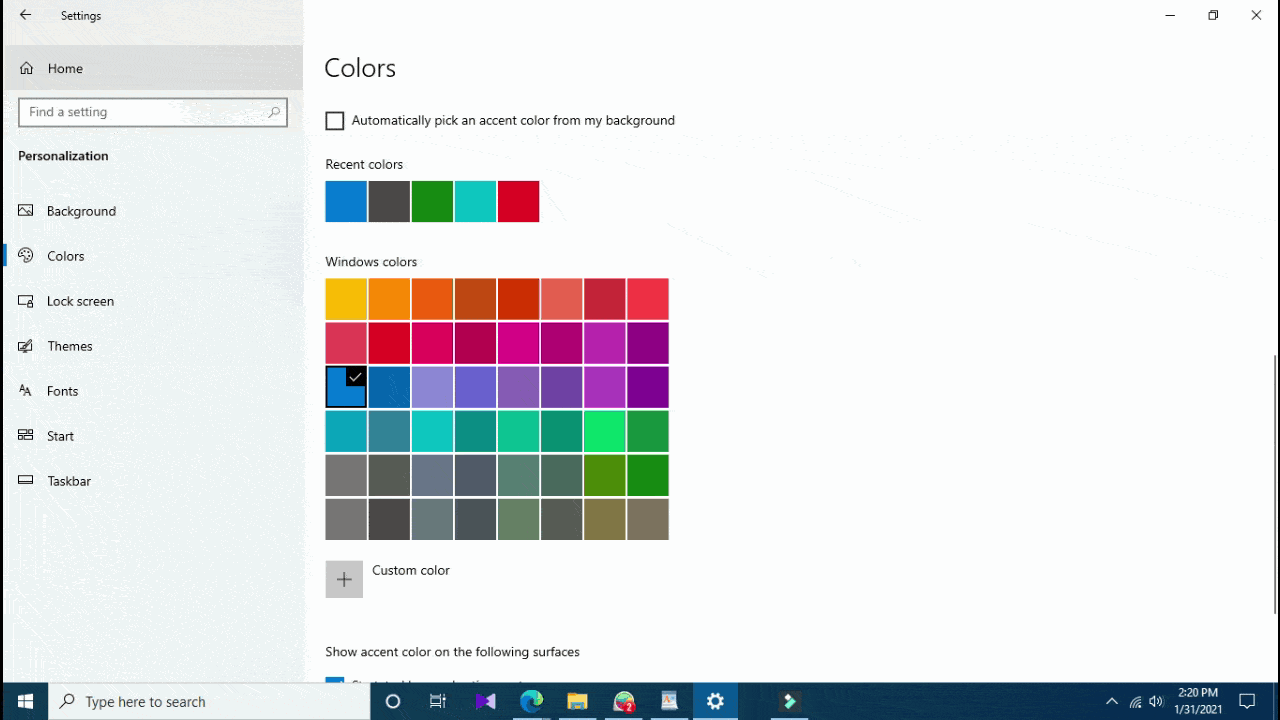Open Lock screen settings

pyautogui.click(x=80, y=300)
